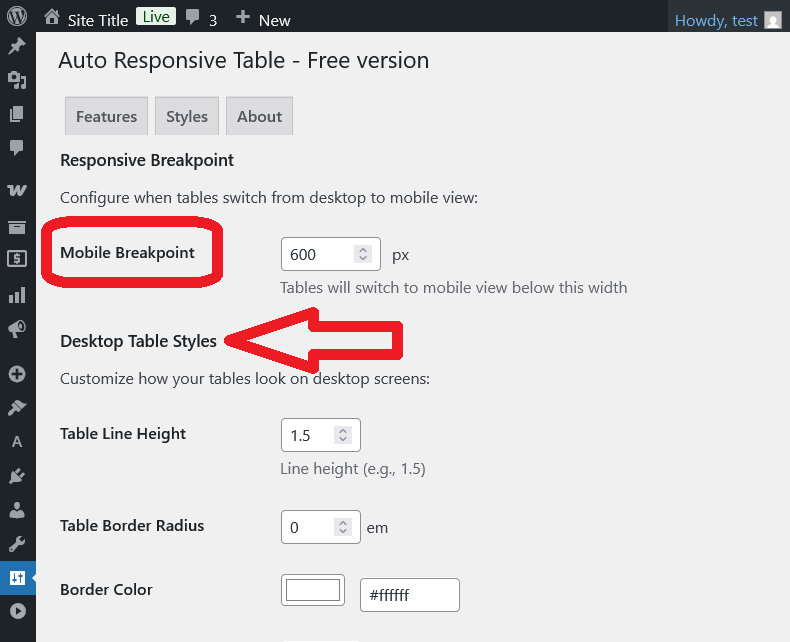Open the Pages sidebar icon
Image resolution: width=790 pixels, height=642 pixels.
pos(17,114)
